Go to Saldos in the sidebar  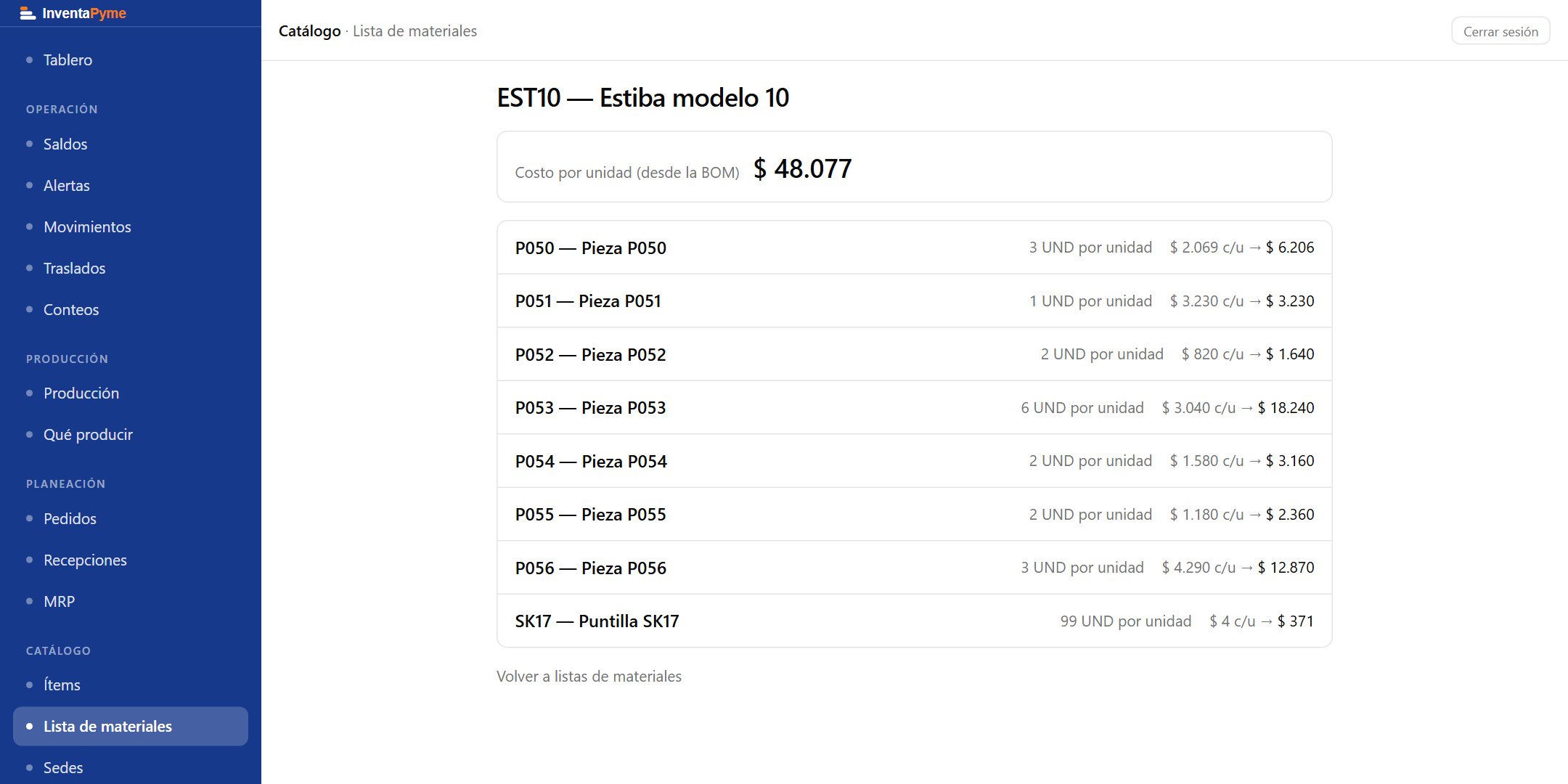point(131,144)
